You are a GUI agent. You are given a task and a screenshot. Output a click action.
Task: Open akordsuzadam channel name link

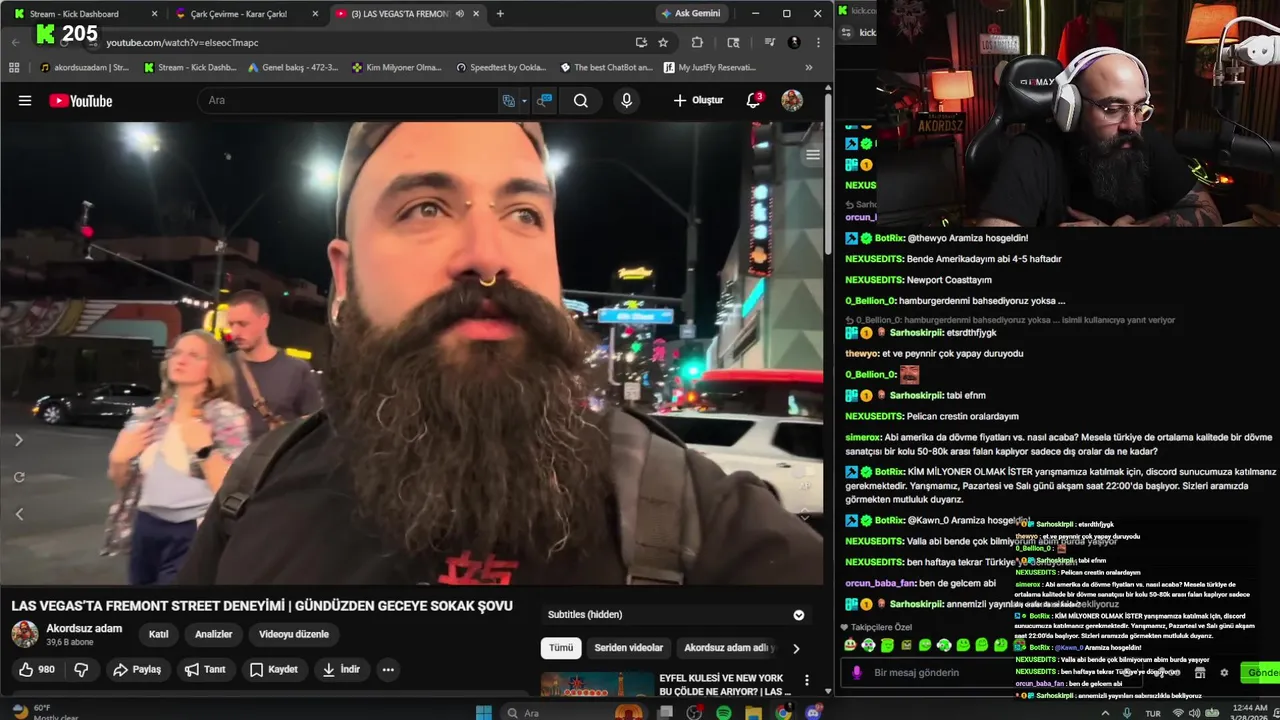click(84, 628)
